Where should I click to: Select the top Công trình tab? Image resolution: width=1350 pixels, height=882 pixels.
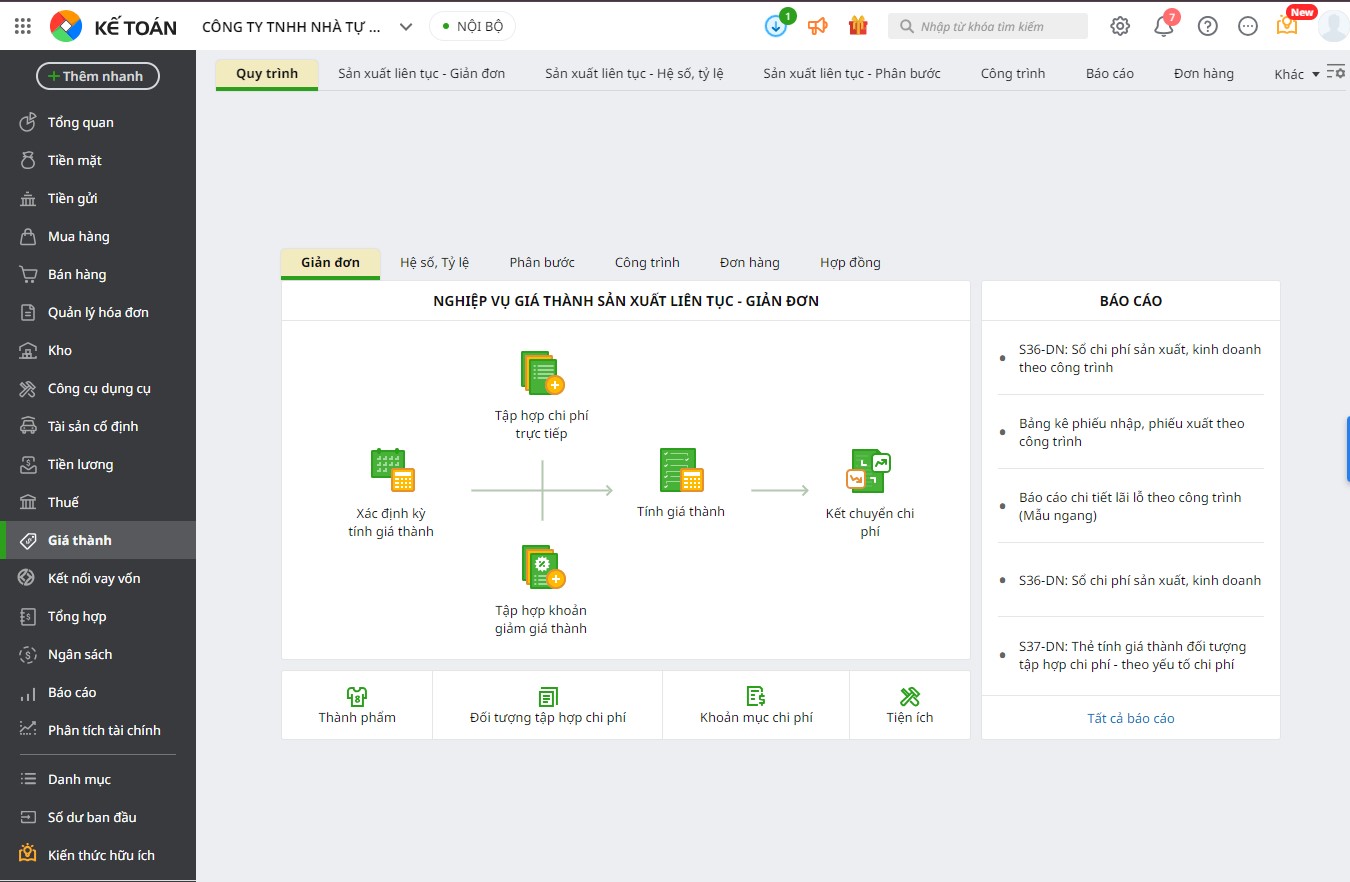coord(1013,73)
